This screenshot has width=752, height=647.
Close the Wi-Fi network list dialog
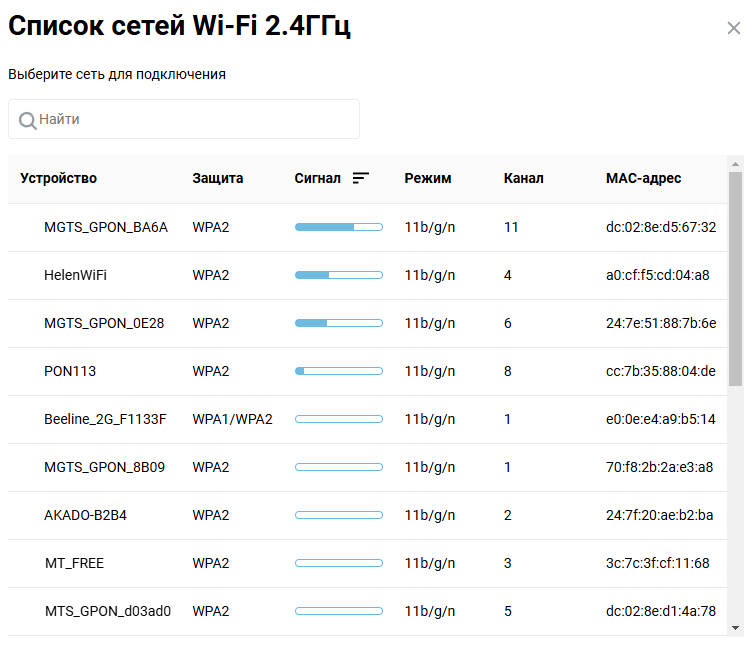[734, 28]
